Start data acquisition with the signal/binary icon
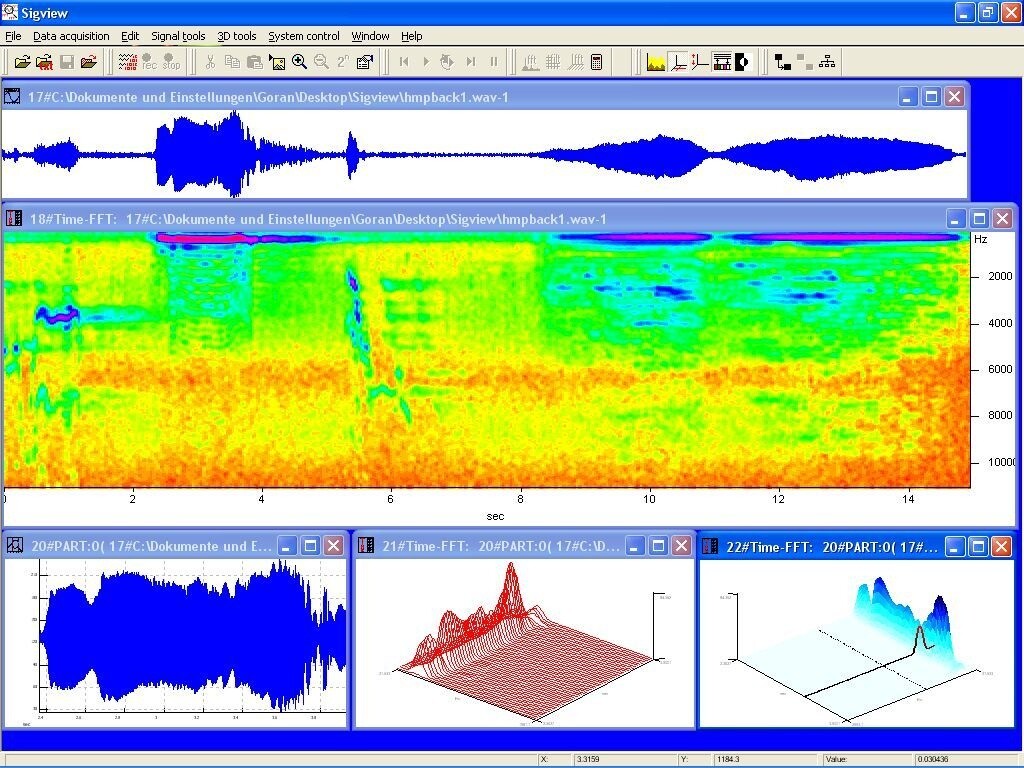The width and height of the screenshot is (1024, 768). (x=127, y=62)
